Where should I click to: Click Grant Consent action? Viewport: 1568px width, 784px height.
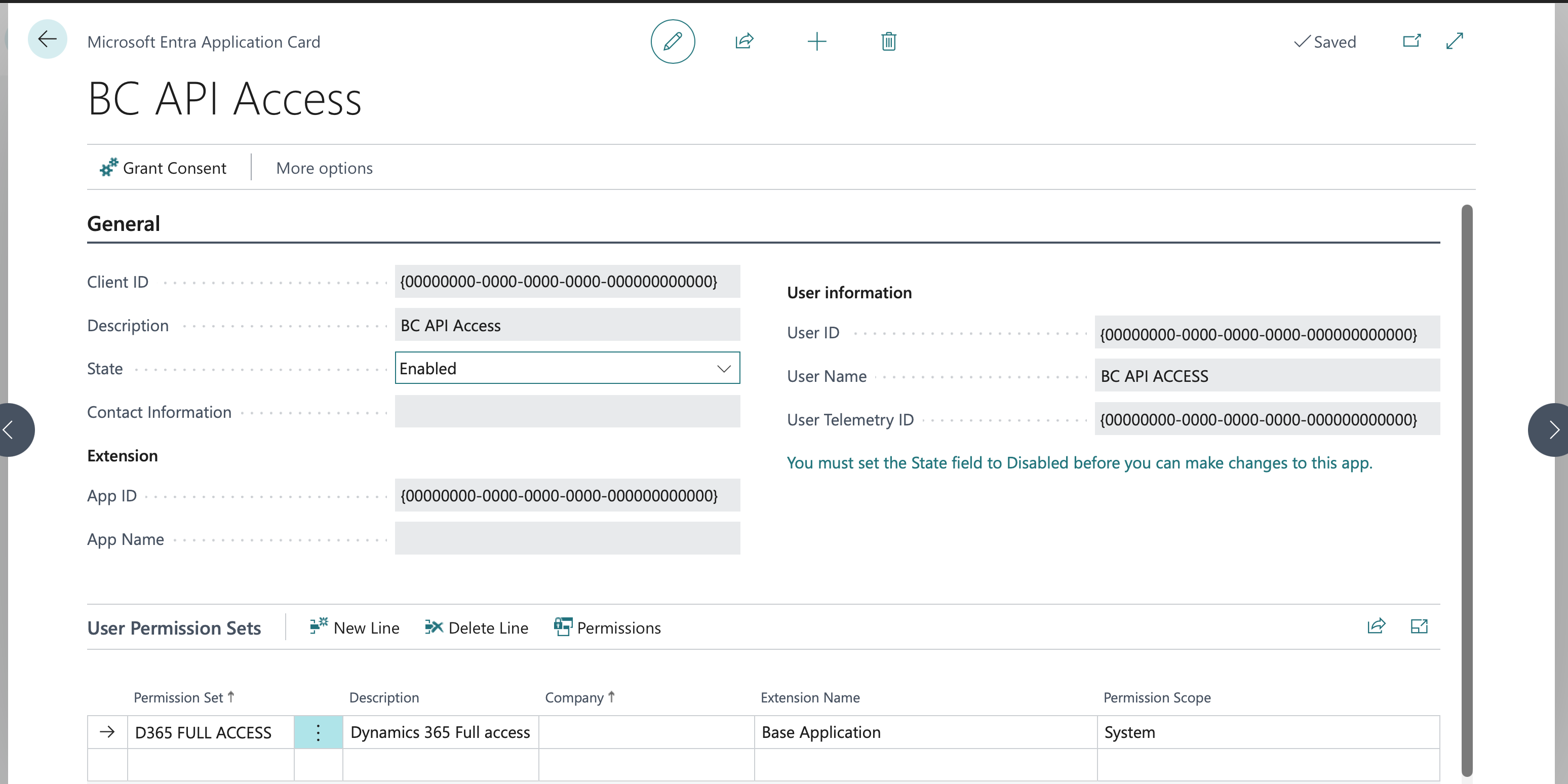pos(163,168)
